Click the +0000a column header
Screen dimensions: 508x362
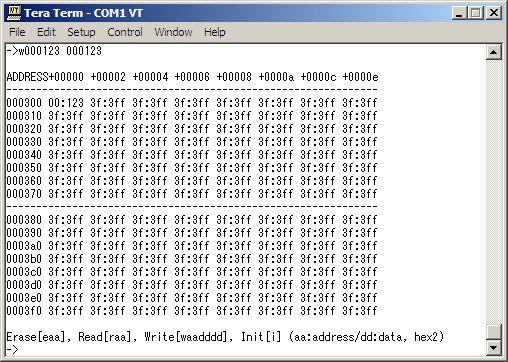(276, 77)
